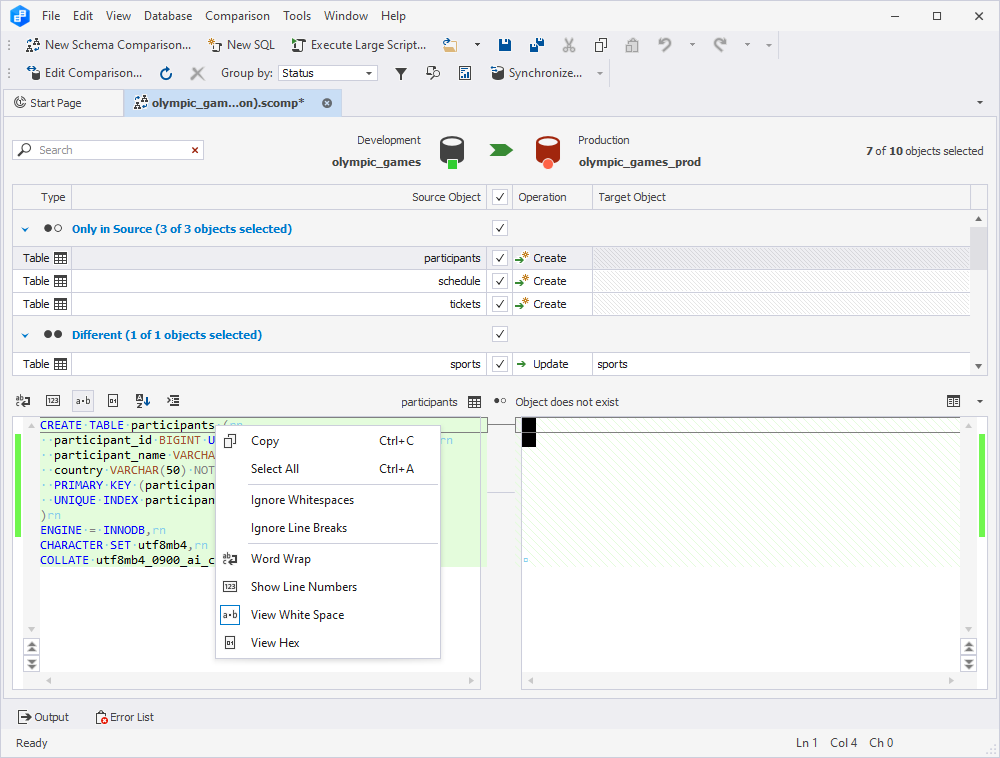Click the stop comparison X icon
1000x758 pixels.
tap(198, 73)
